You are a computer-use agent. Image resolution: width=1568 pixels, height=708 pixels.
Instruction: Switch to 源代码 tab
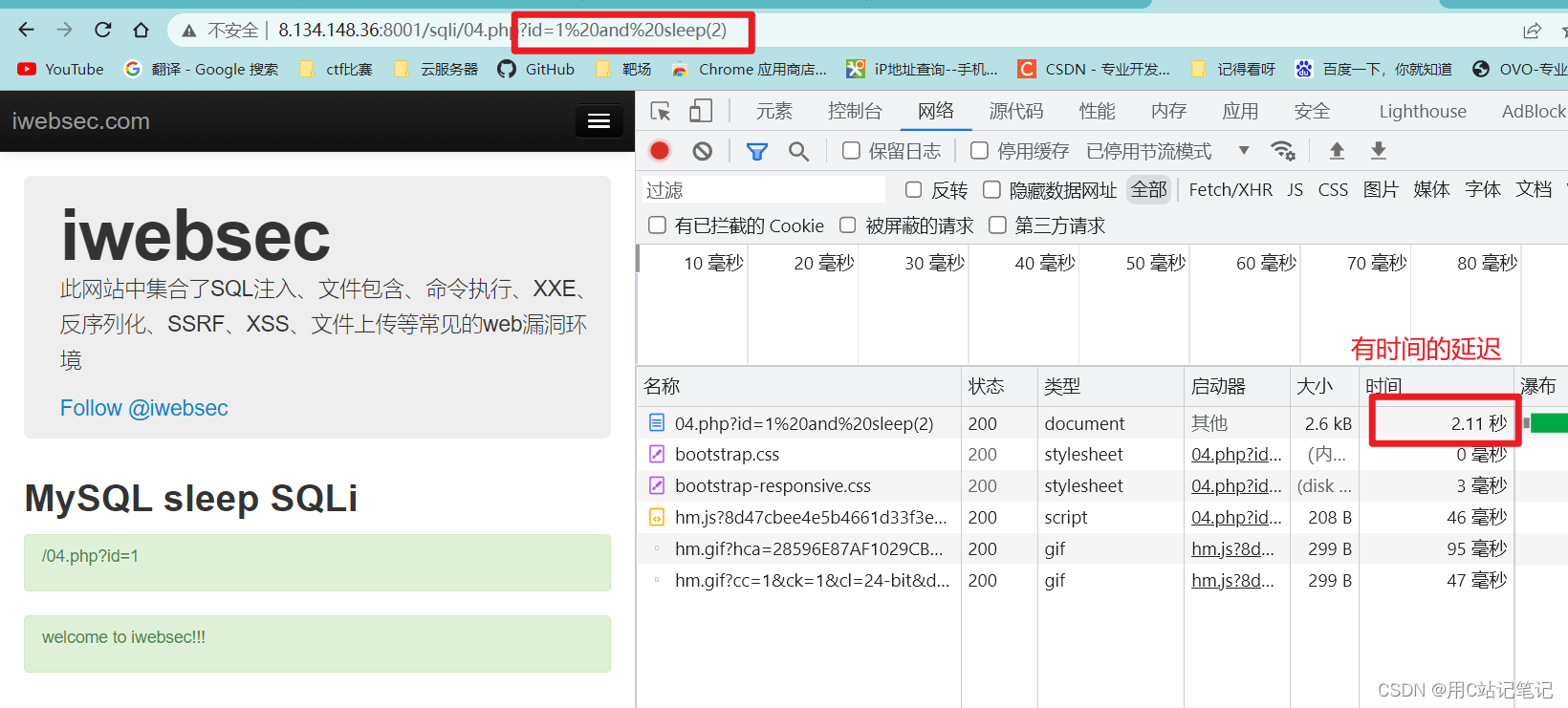pos(1016,112)
